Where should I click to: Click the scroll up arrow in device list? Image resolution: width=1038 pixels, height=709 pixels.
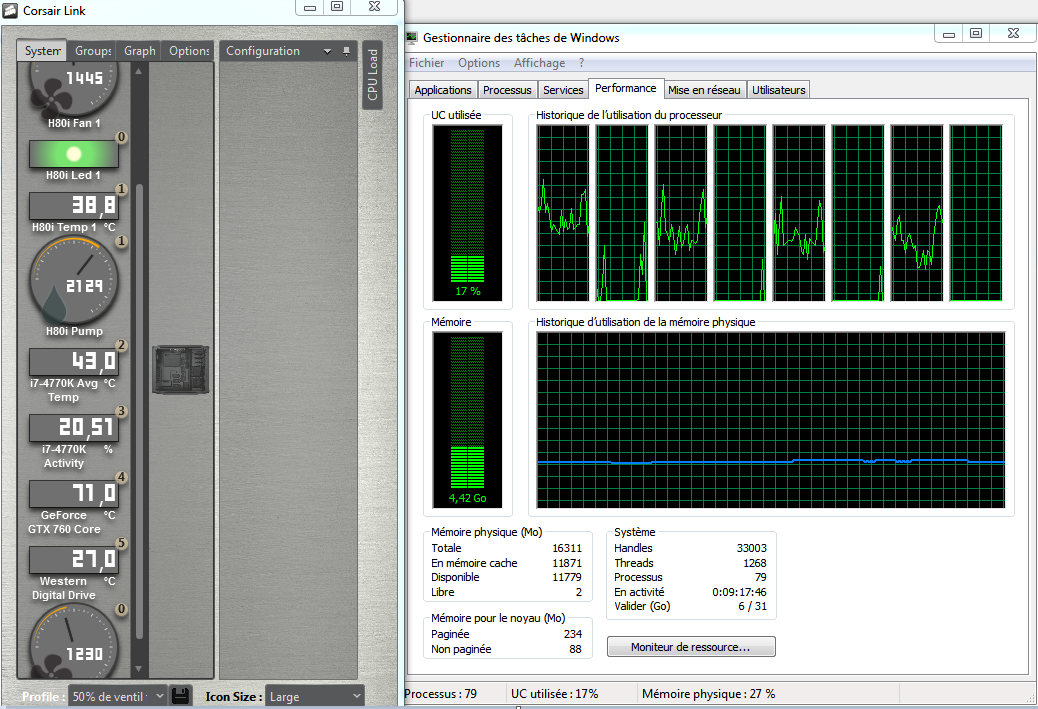click(139, 71)
